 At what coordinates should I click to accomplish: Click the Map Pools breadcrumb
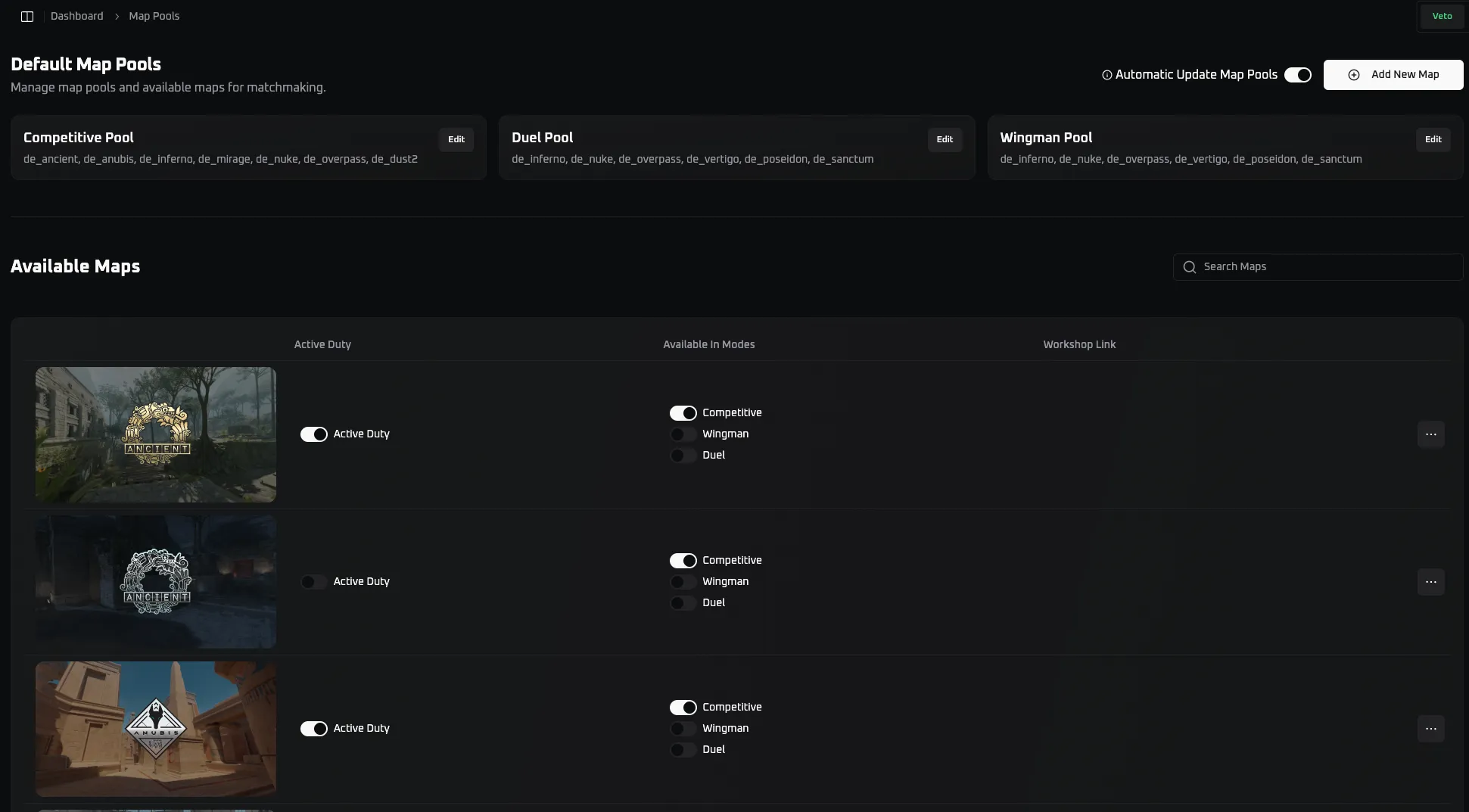154,16
